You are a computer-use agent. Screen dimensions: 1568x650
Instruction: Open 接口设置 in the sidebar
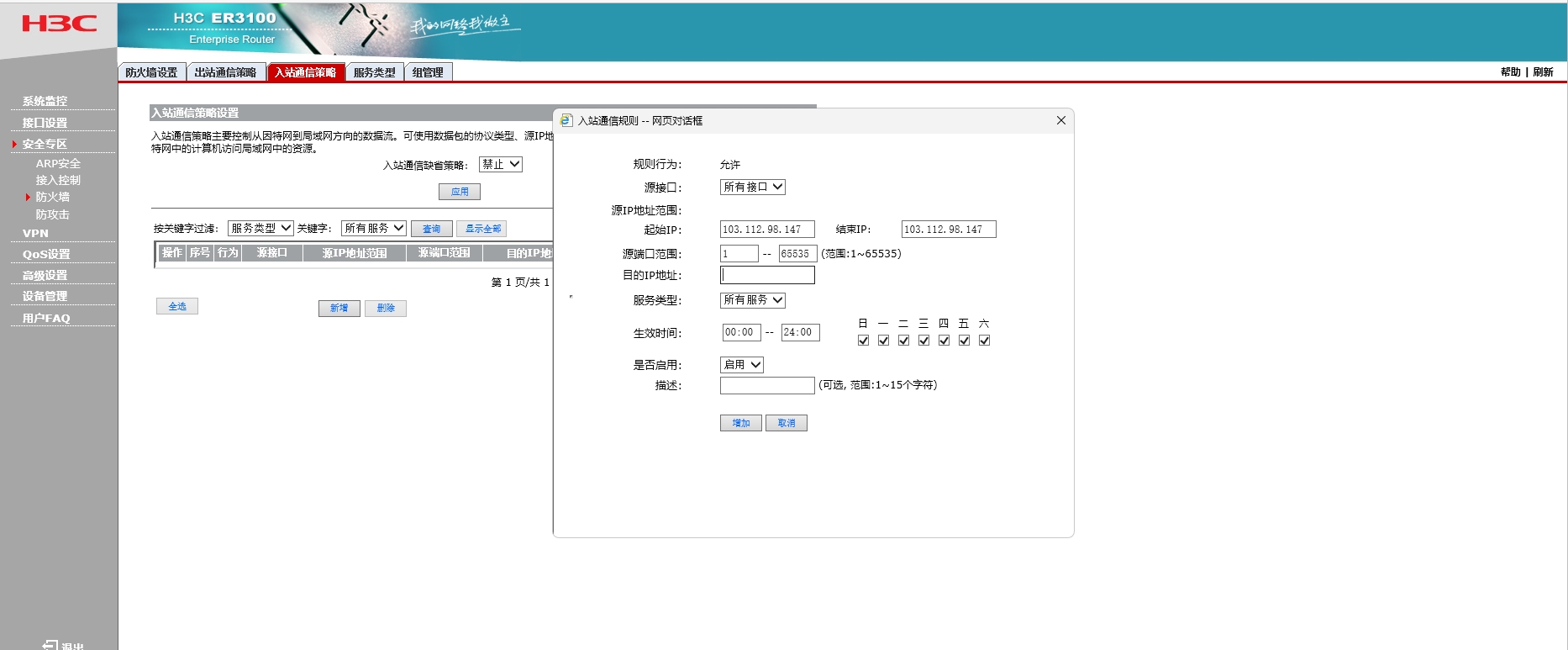(x=45, y=123)
